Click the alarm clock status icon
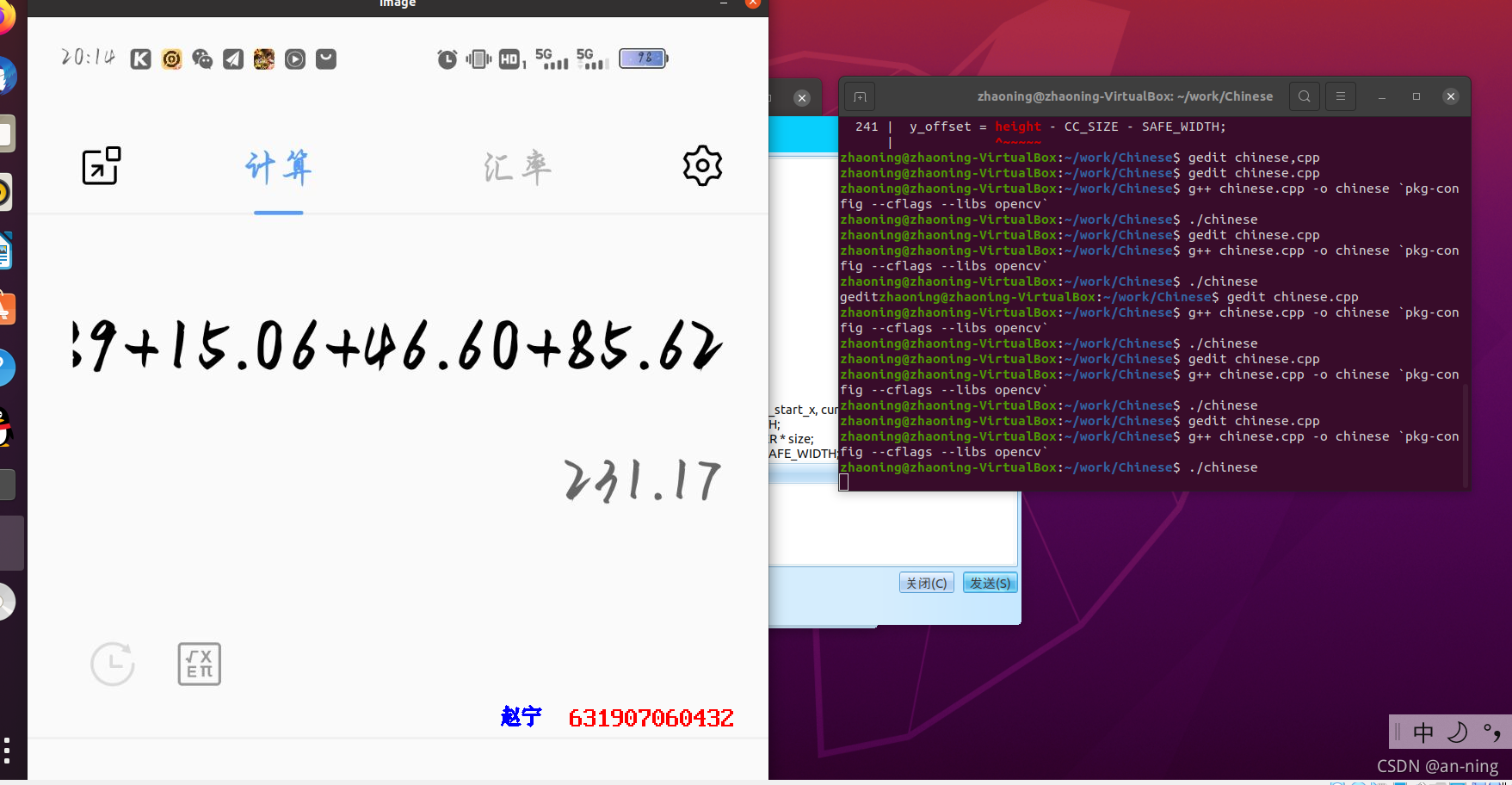Viewport: 1512px width, 785px height. point(447,59)
